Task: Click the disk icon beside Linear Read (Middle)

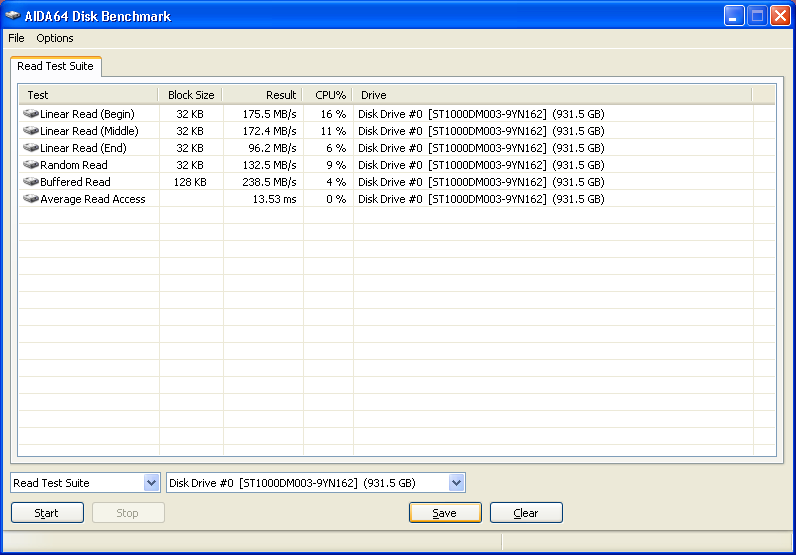Action: (31, 131)
